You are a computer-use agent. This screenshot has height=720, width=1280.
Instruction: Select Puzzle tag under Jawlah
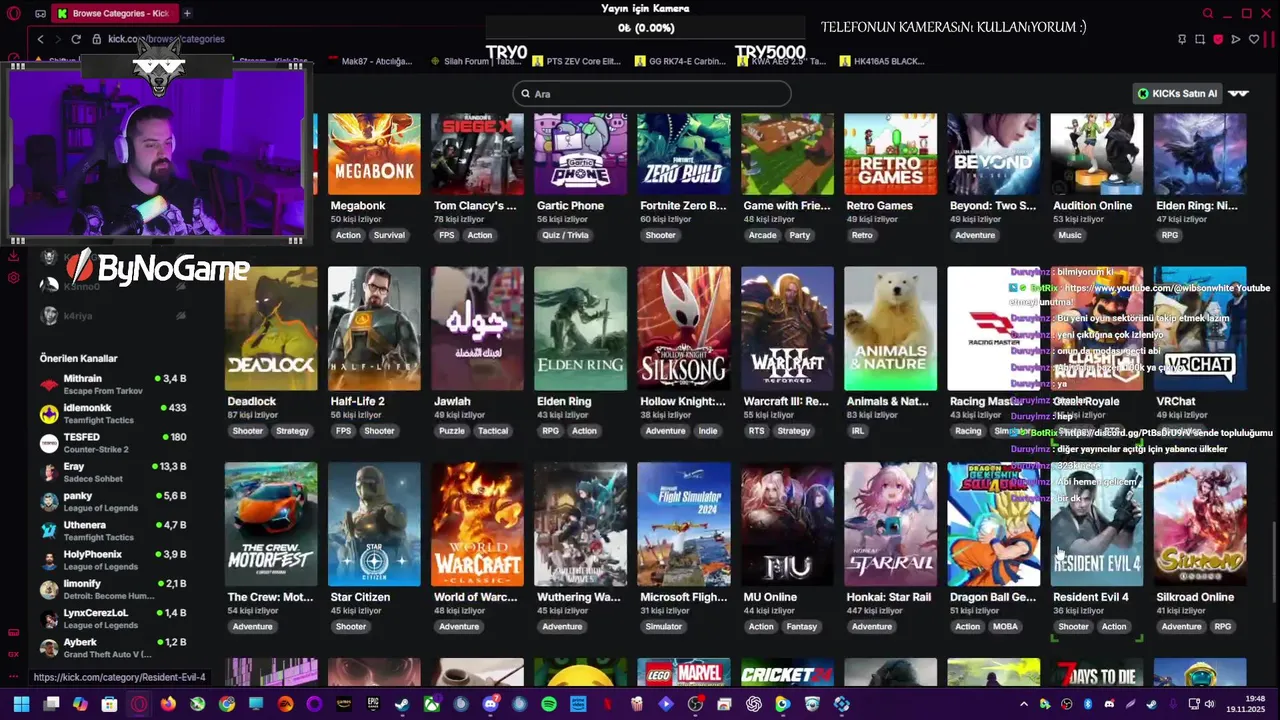[x=451, y=431]
